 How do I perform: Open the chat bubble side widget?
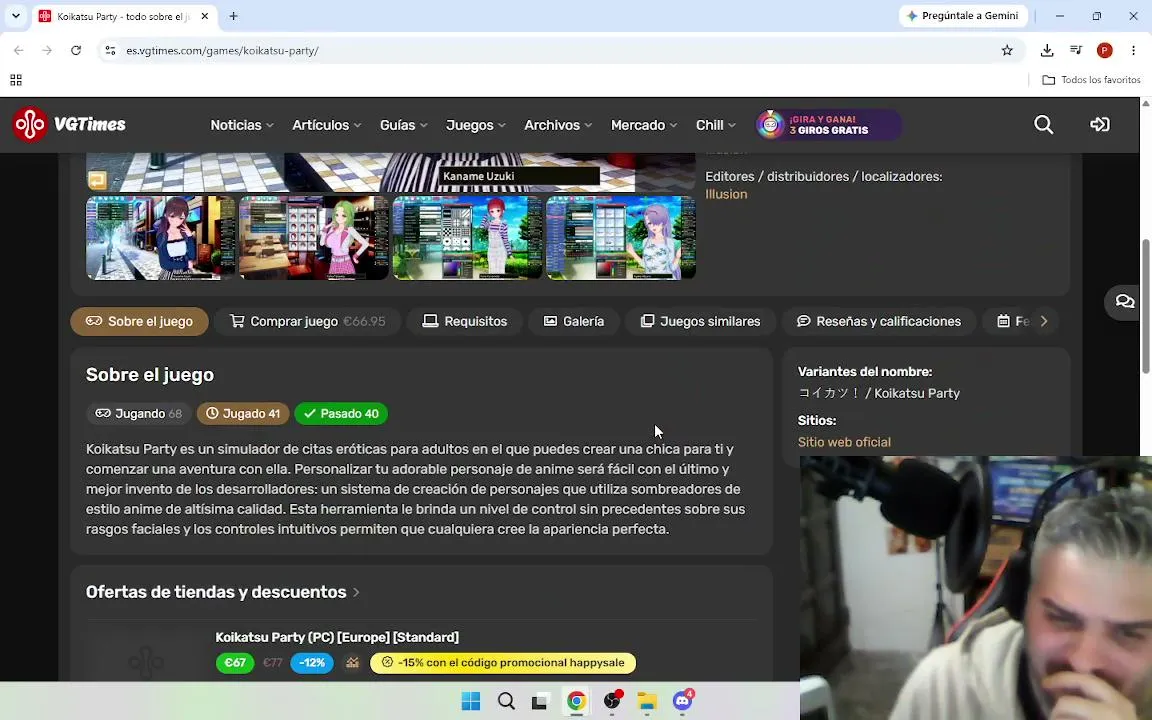[x=1125, y=301]
